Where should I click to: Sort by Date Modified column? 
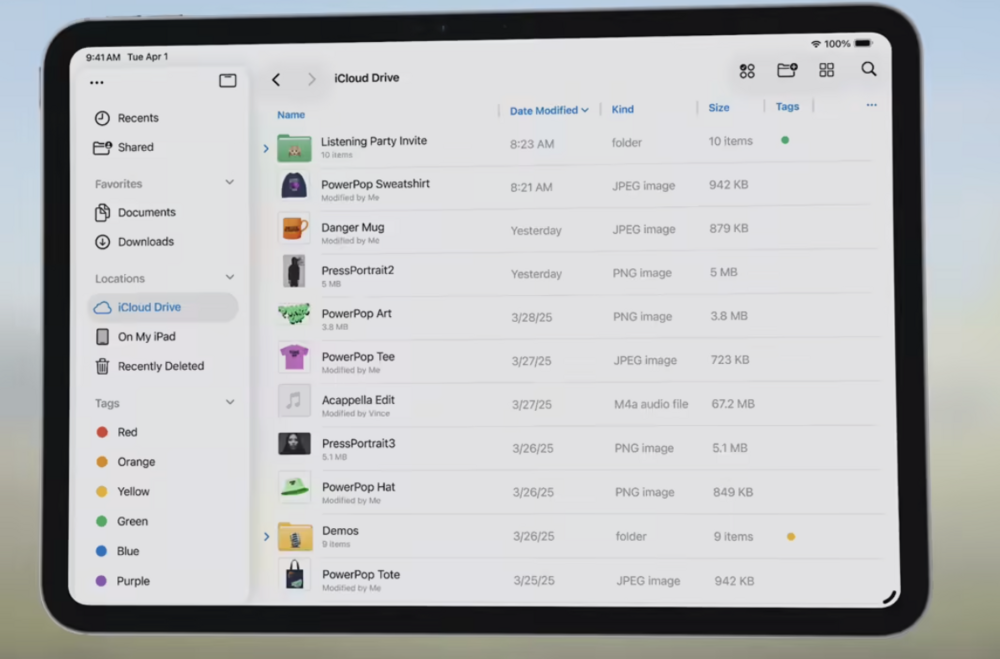click(x=548, y=110)
